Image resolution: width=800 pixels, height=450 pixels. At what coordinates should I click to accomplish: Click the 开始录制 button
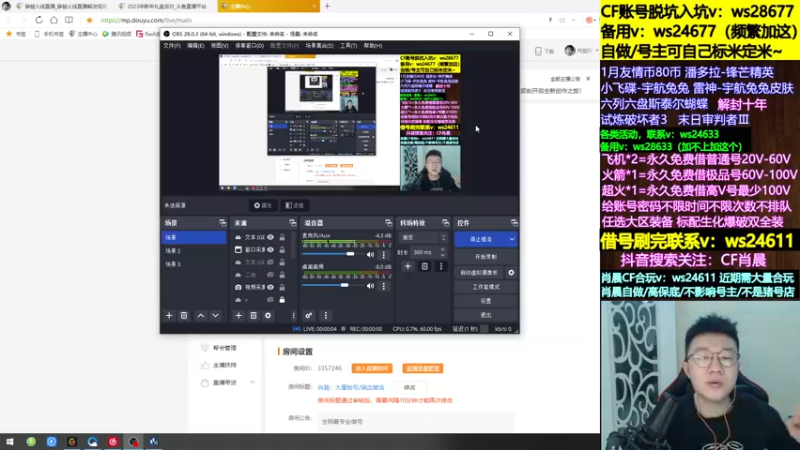tap(486, 257)
